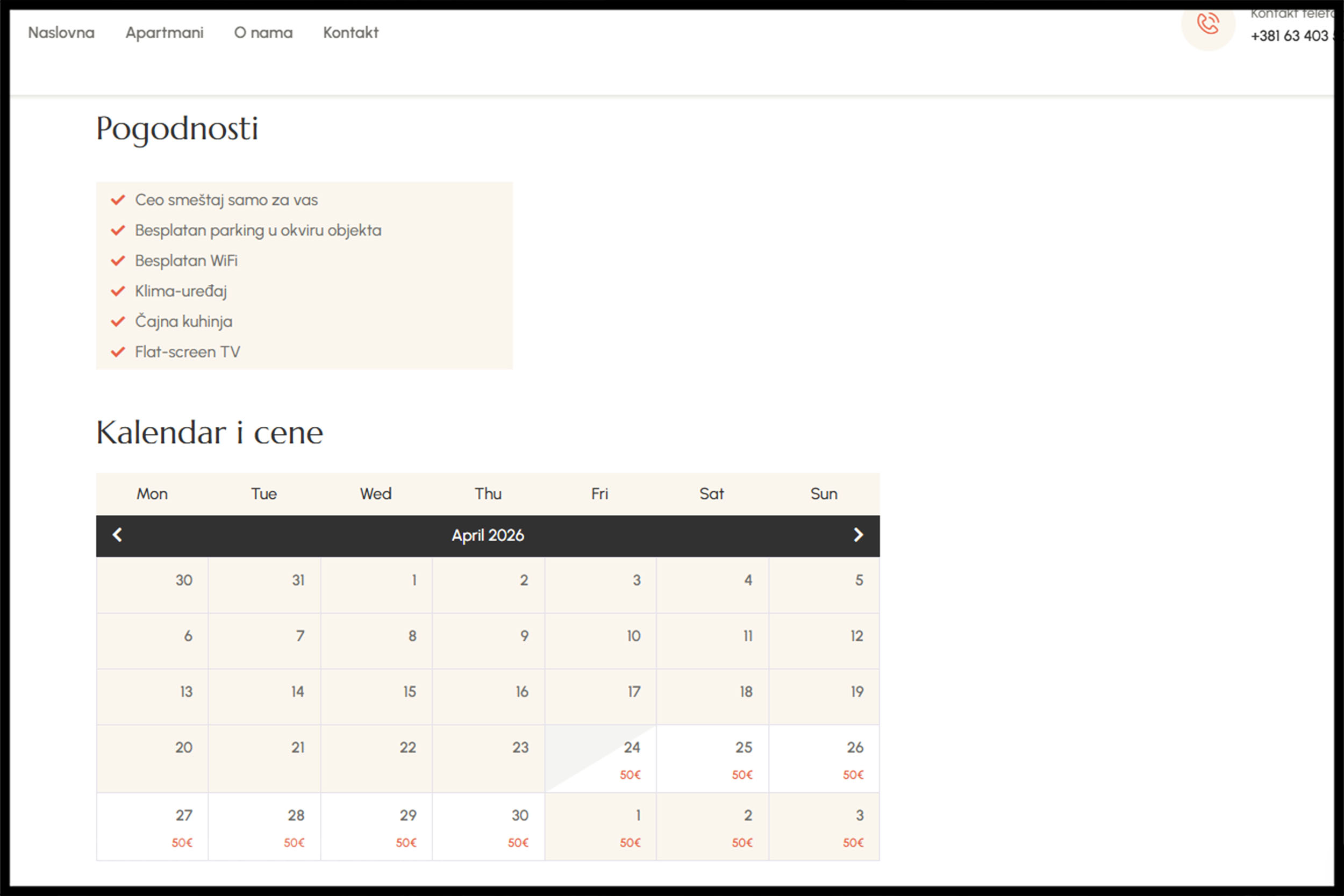
Task: Go to previous month in calendar
Action: (x=117, y=535)
